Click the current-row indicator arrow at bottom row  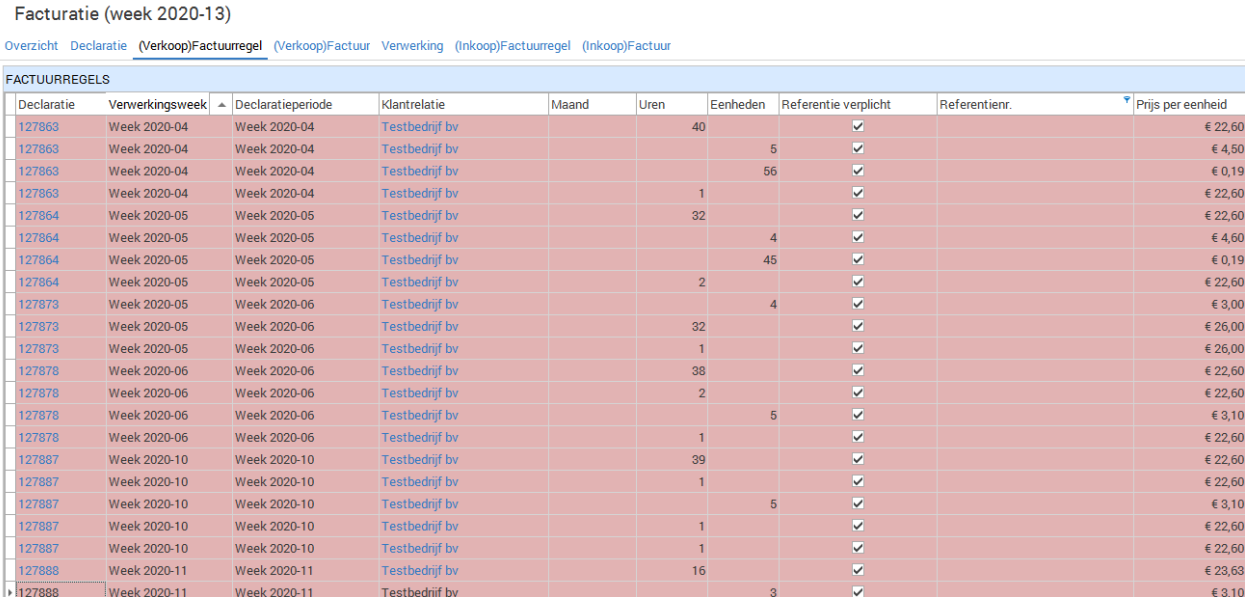click(10, 592)
